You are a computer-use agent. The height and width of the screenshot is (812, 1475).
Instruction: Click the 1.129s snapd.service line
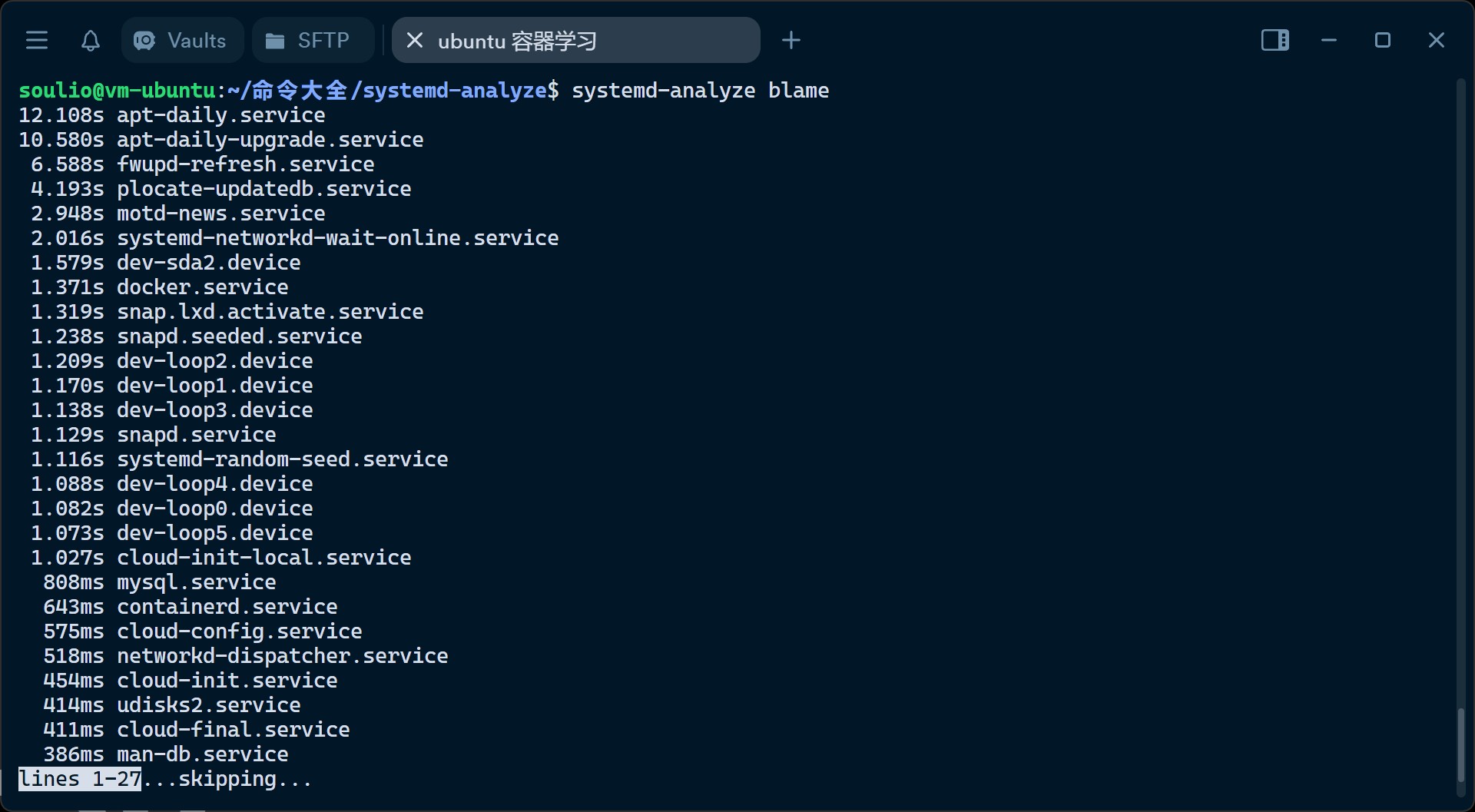coord(154,435)
